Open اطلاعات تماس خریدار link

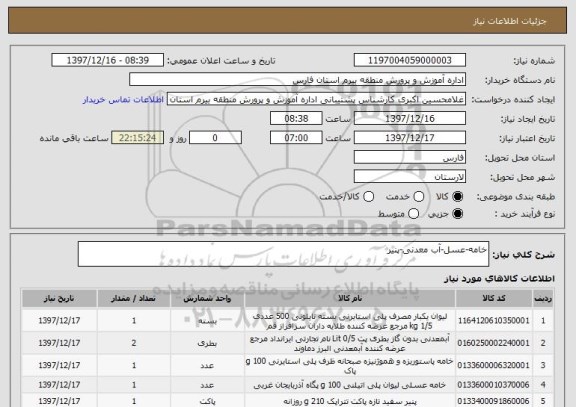click(x=123, y=100)
